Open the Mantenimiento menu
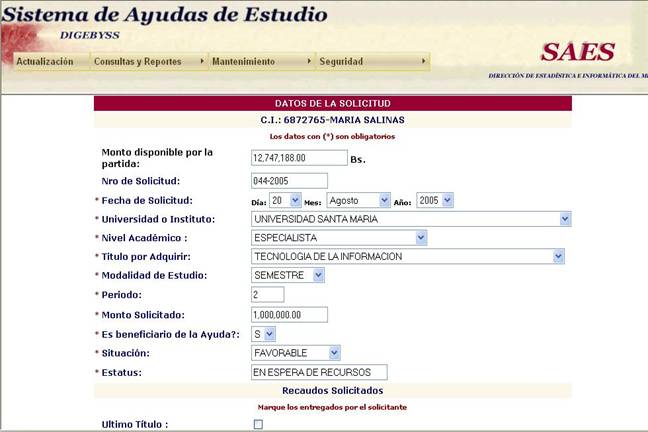 [x=262, y=61]
